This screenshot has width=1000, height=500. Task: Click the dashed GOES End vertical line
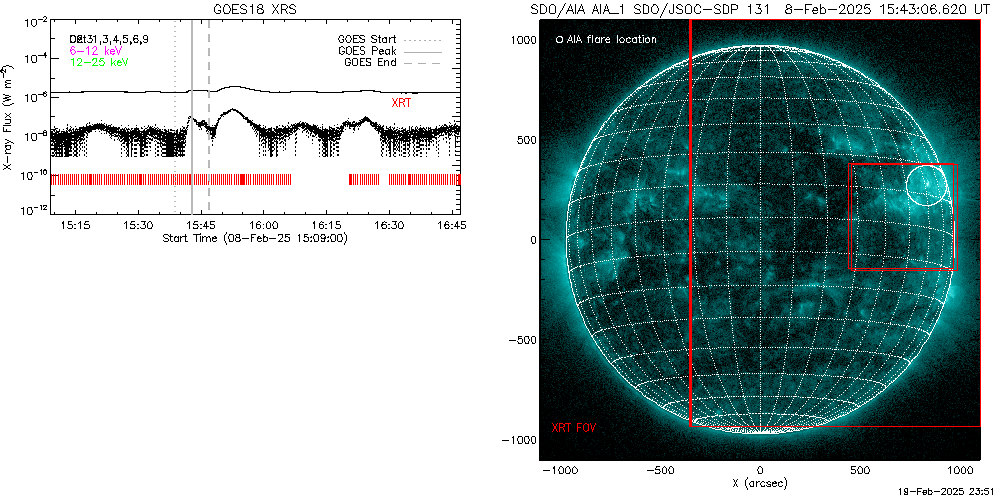(x=209, y=117)
